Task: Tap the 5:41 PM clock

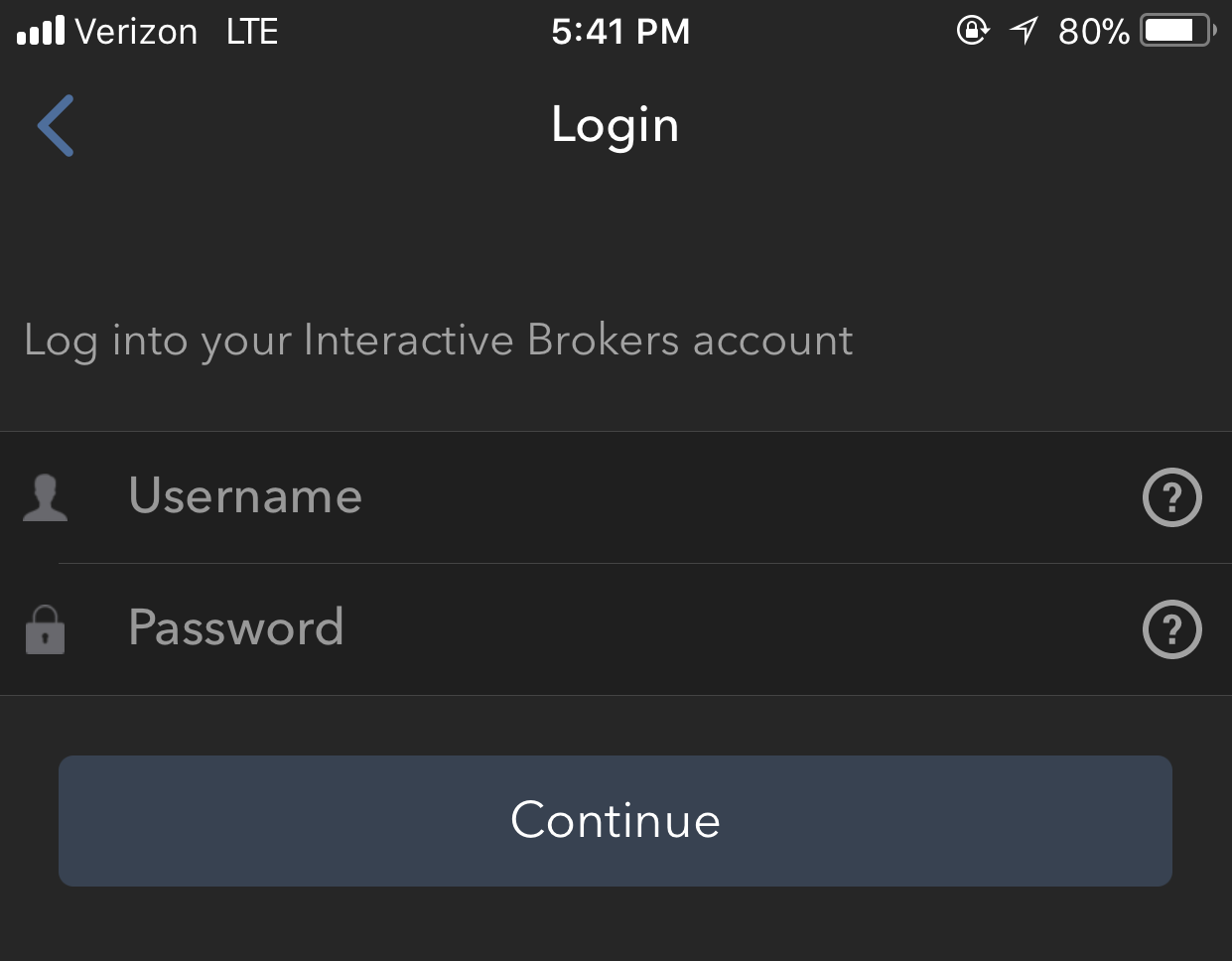Action: (x=620, y=32)
